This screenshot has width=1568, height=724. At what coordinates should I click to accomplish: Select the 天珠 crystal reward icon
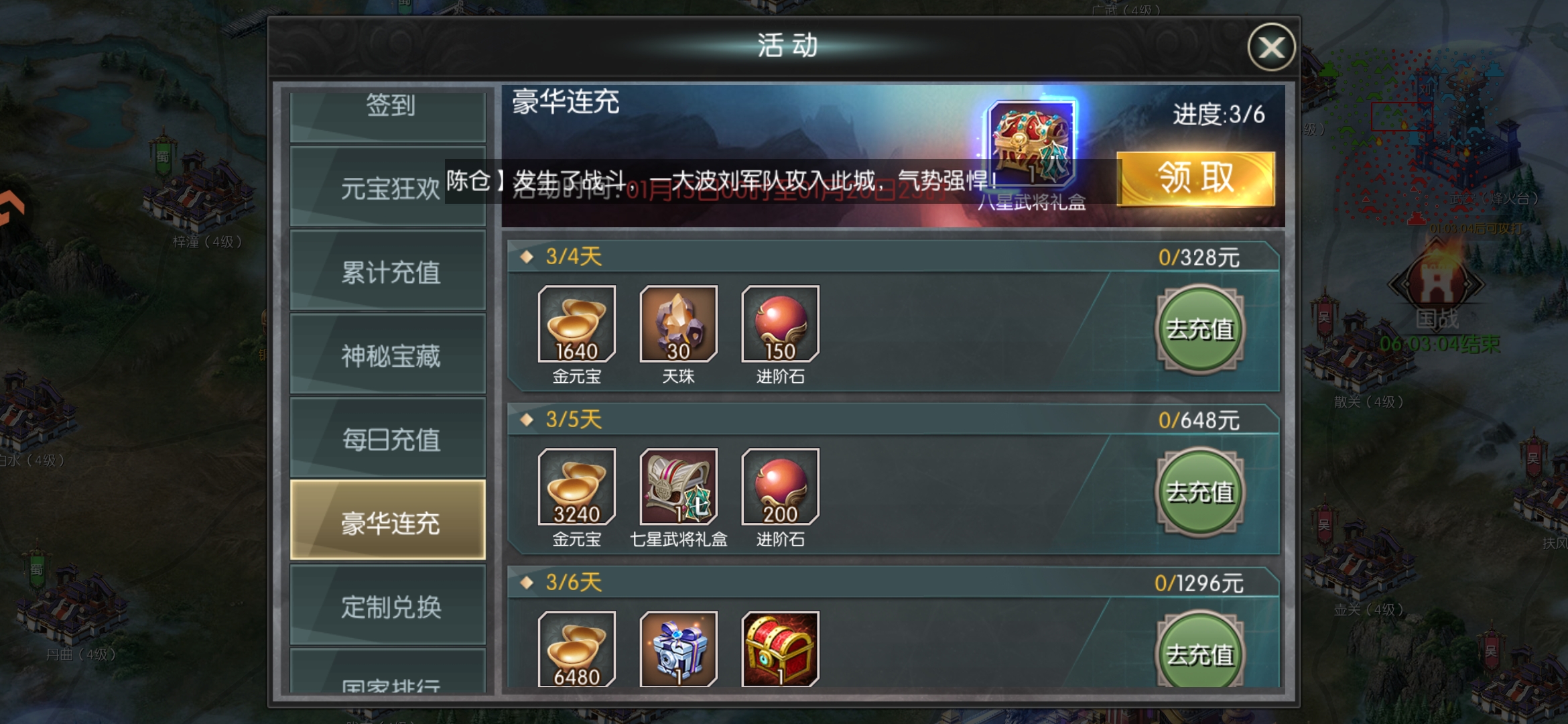(x=678, y=324)
